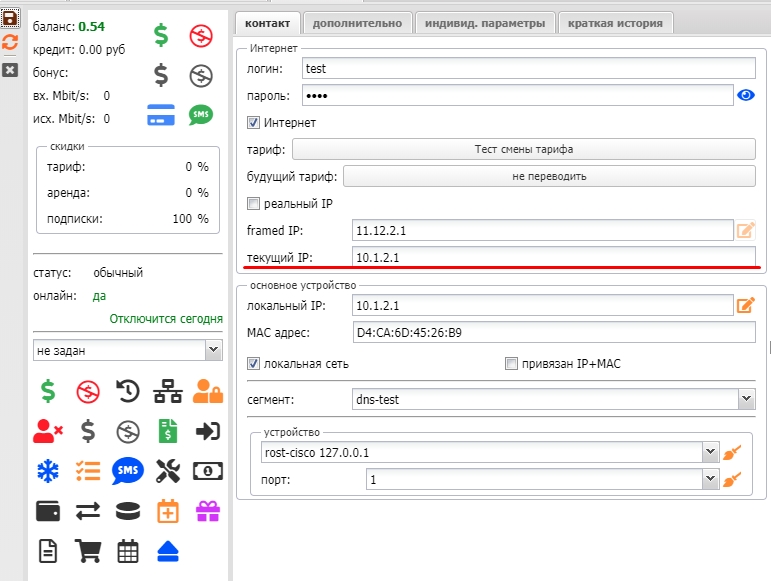Enable the 'реальный IP' checkbox
771x581 pixels.
[x=254, y=204]
